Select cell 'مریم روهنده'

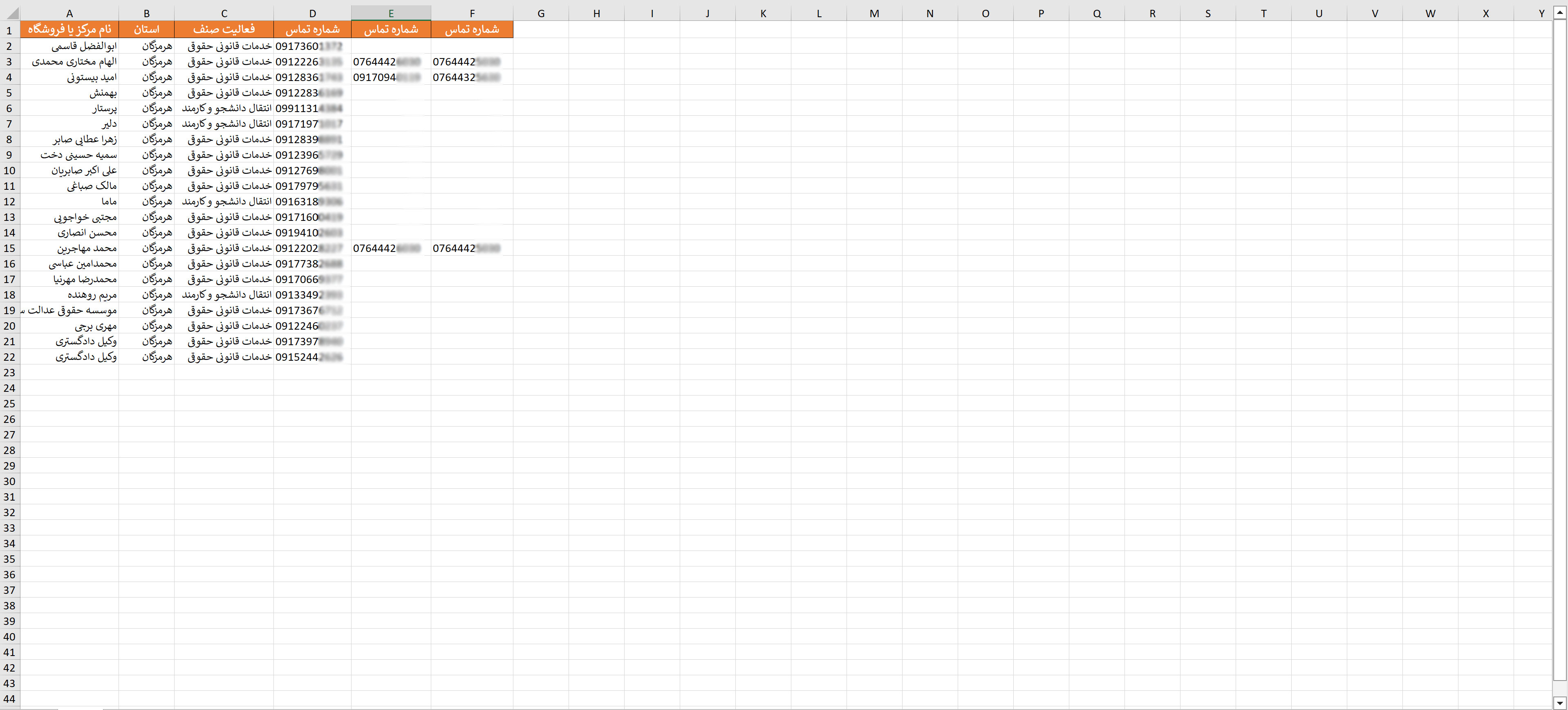[69, 295]
